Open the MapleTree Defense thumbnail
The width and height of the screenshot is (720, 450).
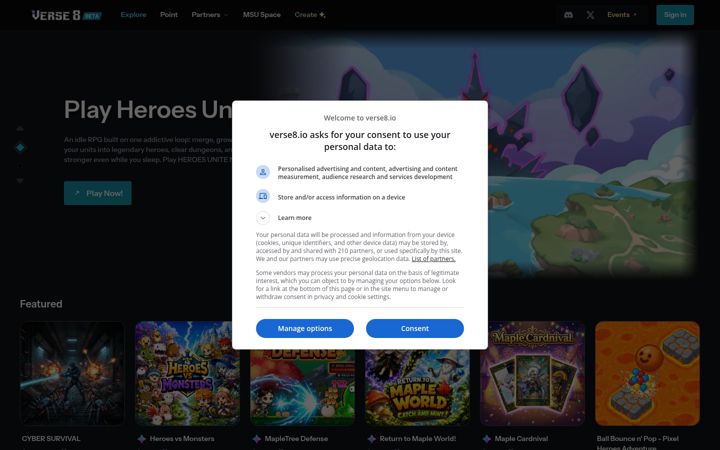[x=302, y=388]
